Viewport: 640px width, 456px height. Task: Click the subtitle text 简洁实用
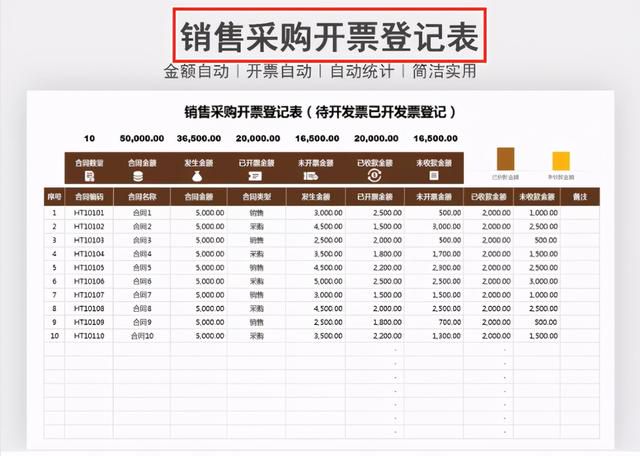click(x=444, y=71)
